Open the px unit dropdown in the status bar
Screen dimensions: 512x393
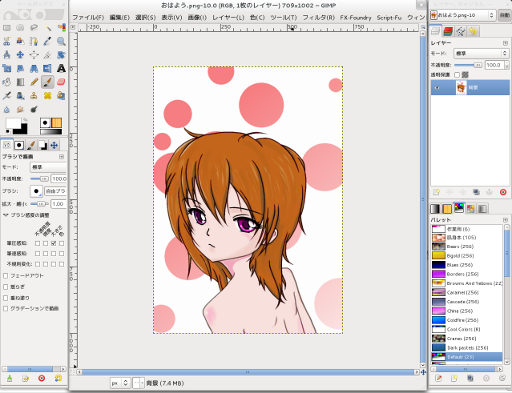pyautogui.click(x=120, y=383)
